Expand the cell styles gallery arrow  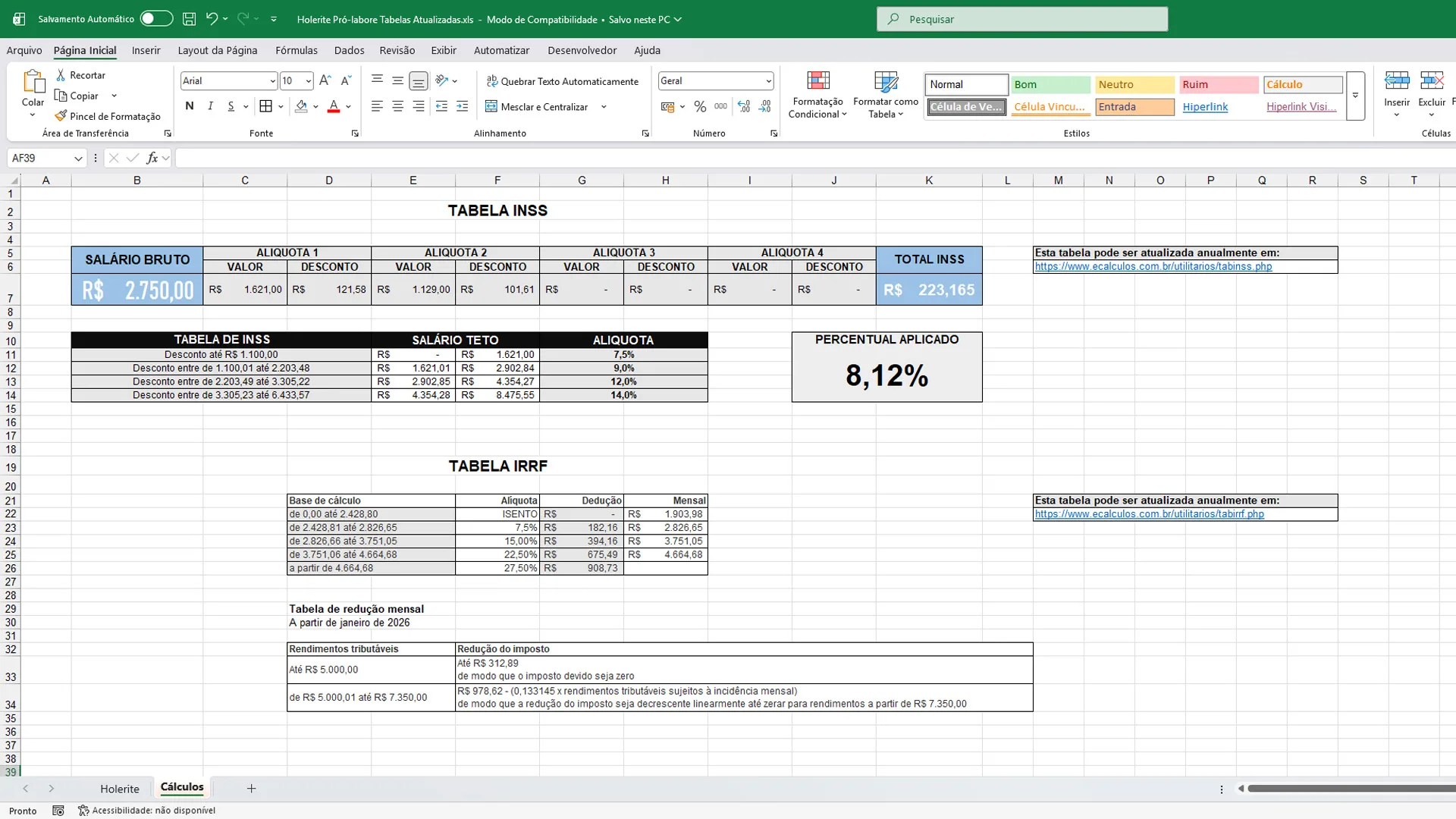(1355, 96)
